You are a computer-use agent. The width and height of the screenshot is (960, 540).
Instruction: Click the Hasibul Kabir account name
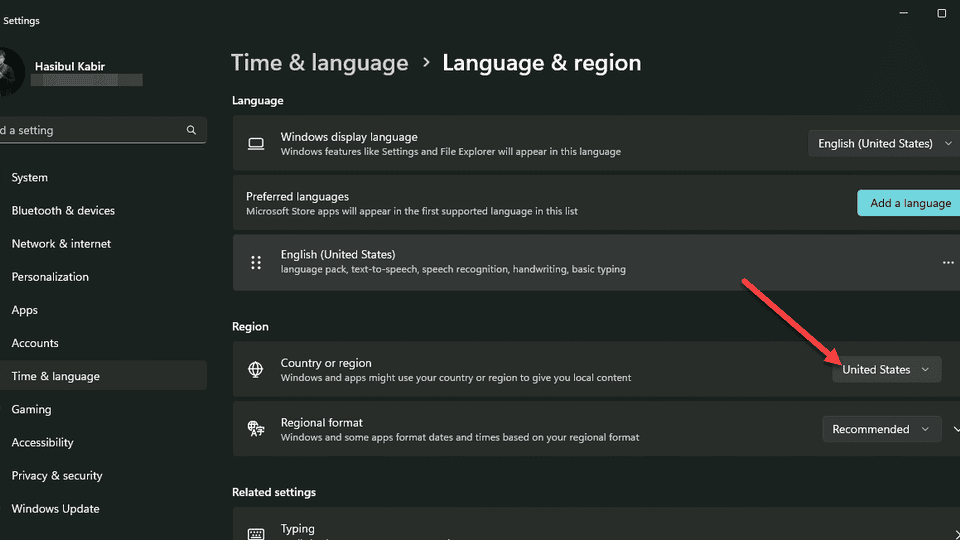tap(70, 66)
